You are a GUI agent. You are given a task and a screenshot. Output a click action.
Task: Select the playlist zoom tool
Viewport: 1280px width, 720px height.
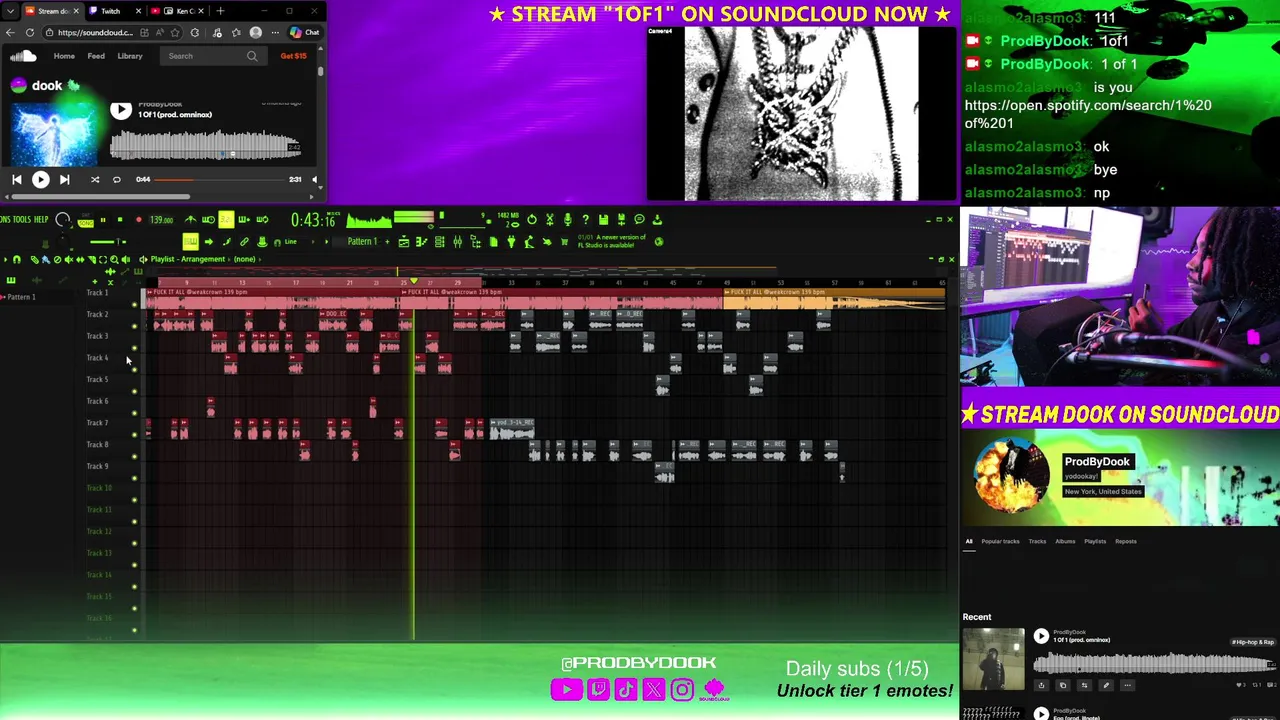[114, 259]
